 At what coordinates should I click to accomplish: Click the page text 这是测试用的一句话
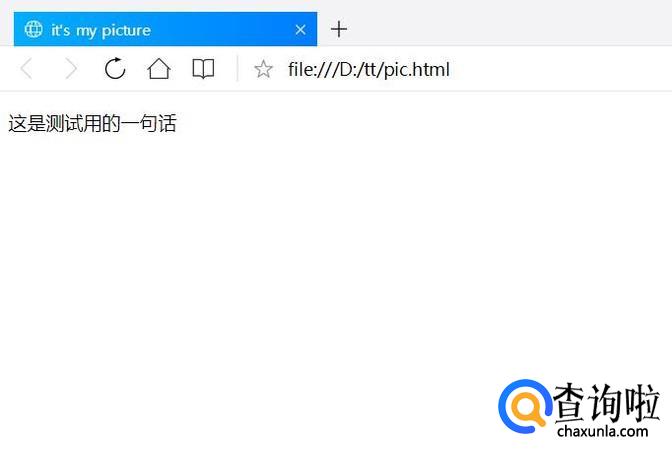[x=92, y=123]
